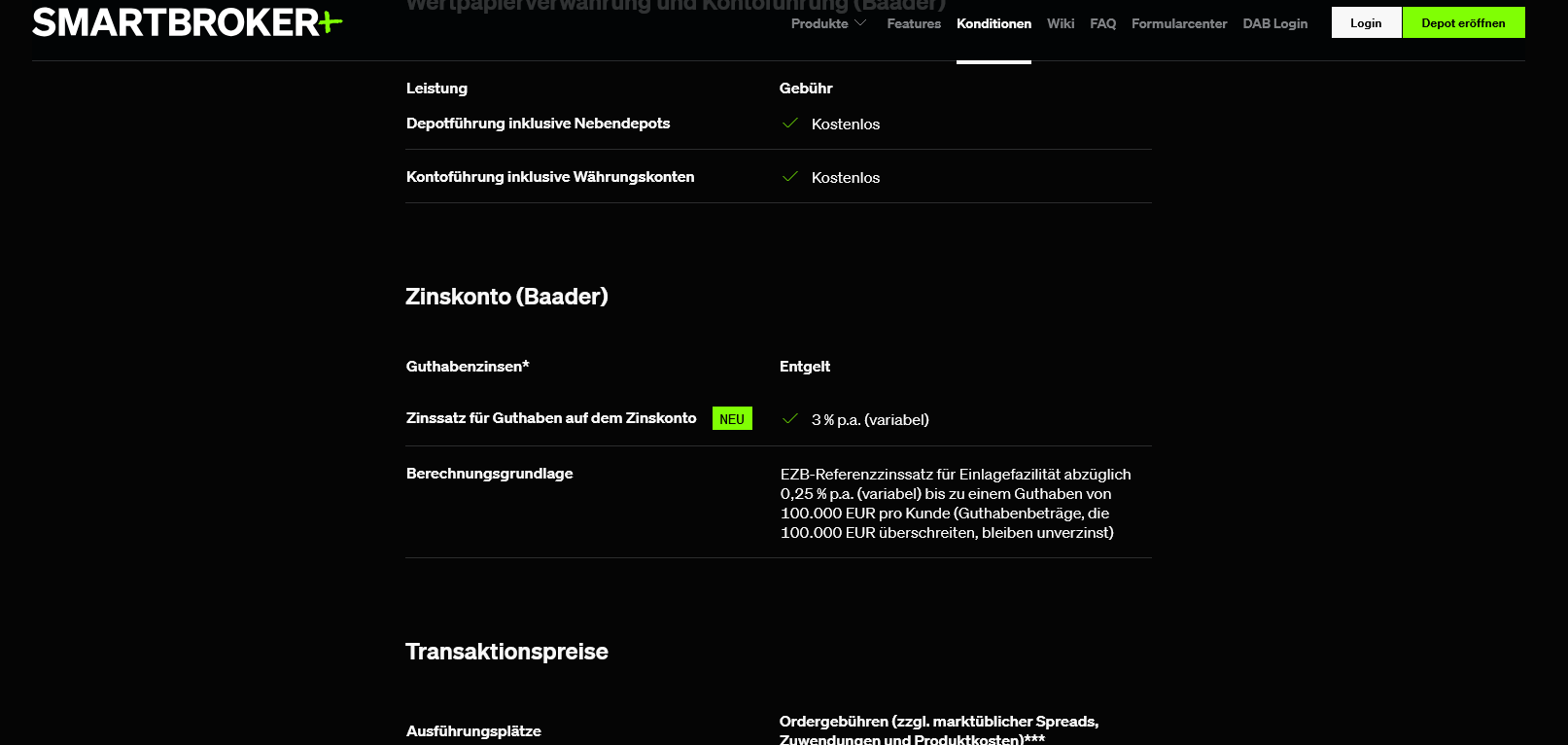
Task: Select the Konditionen nav item
Action: tap(993, 23)
